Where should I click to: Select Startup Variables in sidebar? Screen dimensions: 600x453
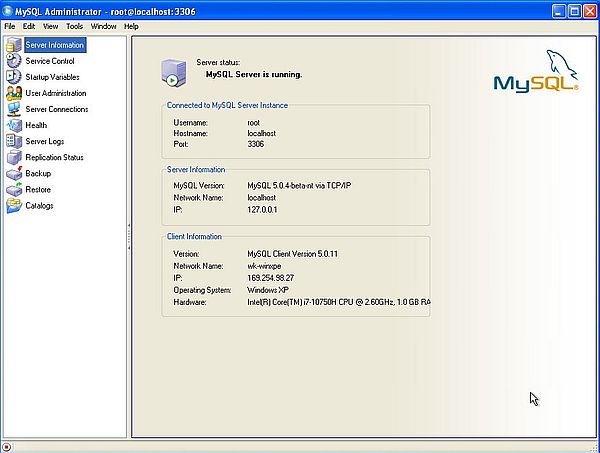pos(52,77)
